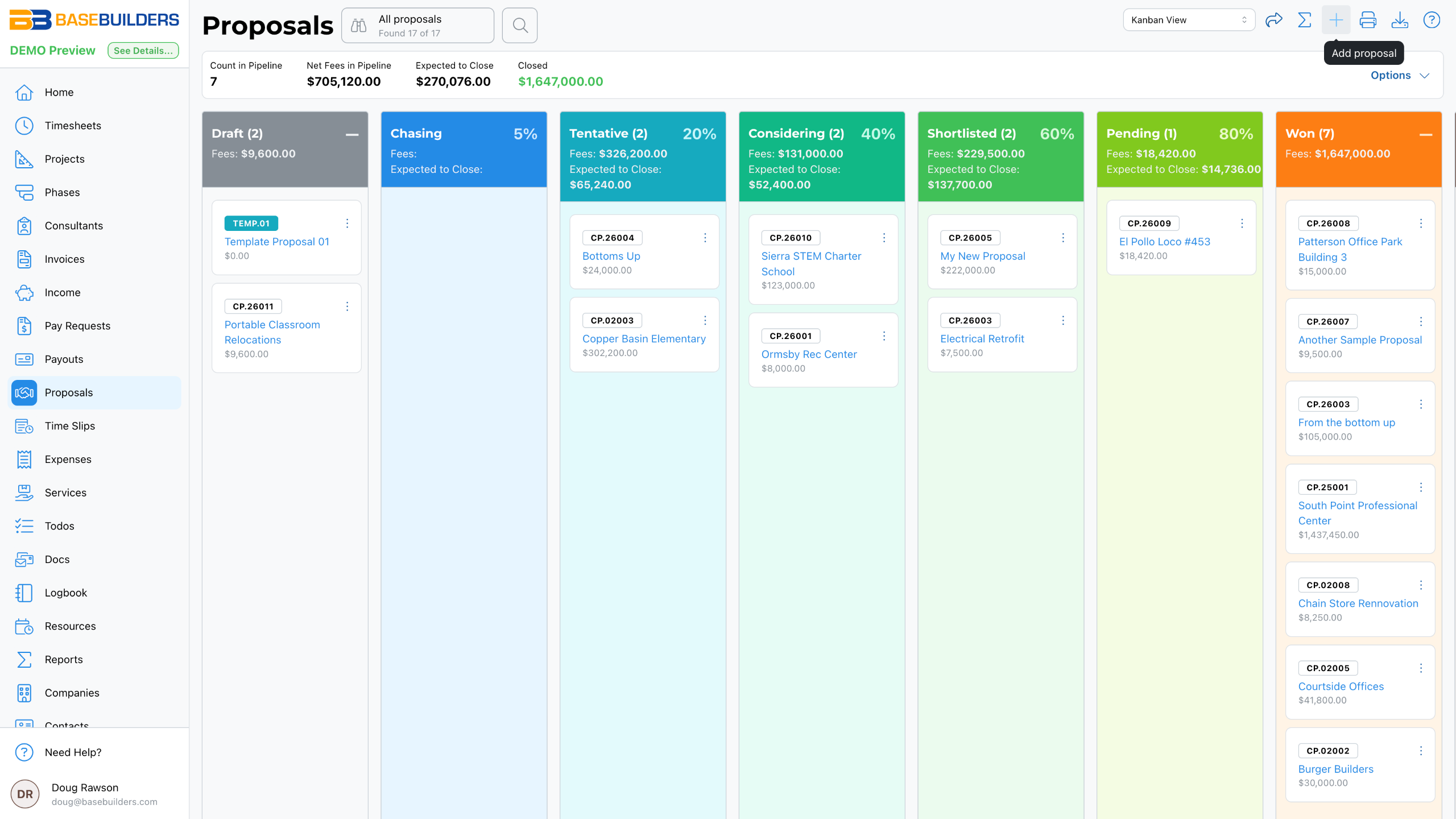
Task: Collapse the Draft column with minus toggle
Action: pos(352,135)
